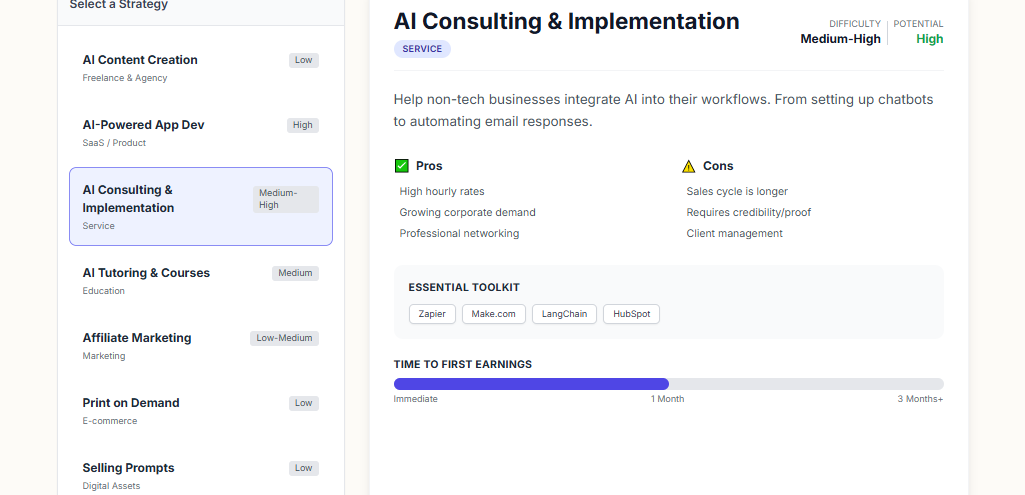The image size is (1025, 495).
Task: Click the green High potential value
Action: coord(929,39)
